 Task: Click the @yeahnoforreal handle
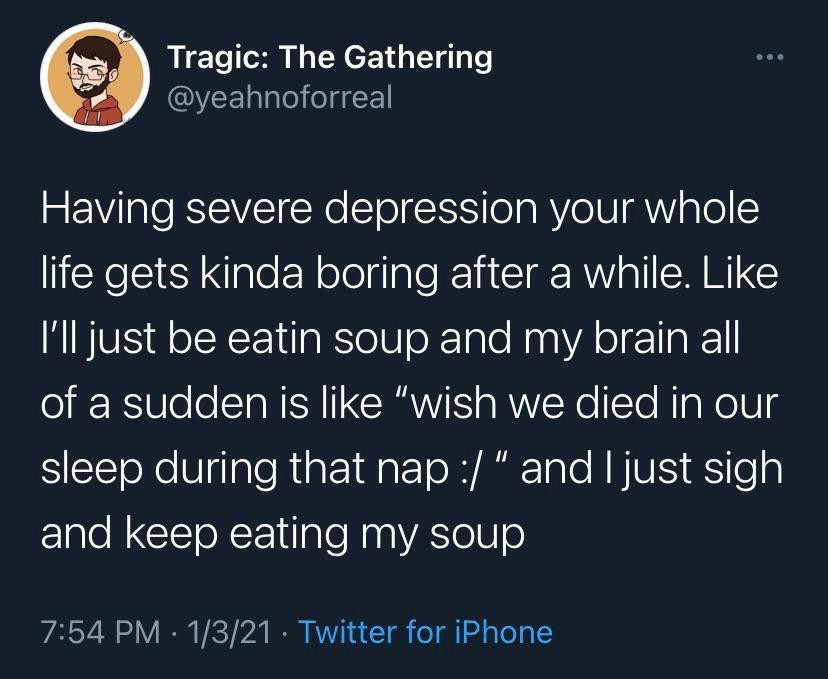point(281,97)
